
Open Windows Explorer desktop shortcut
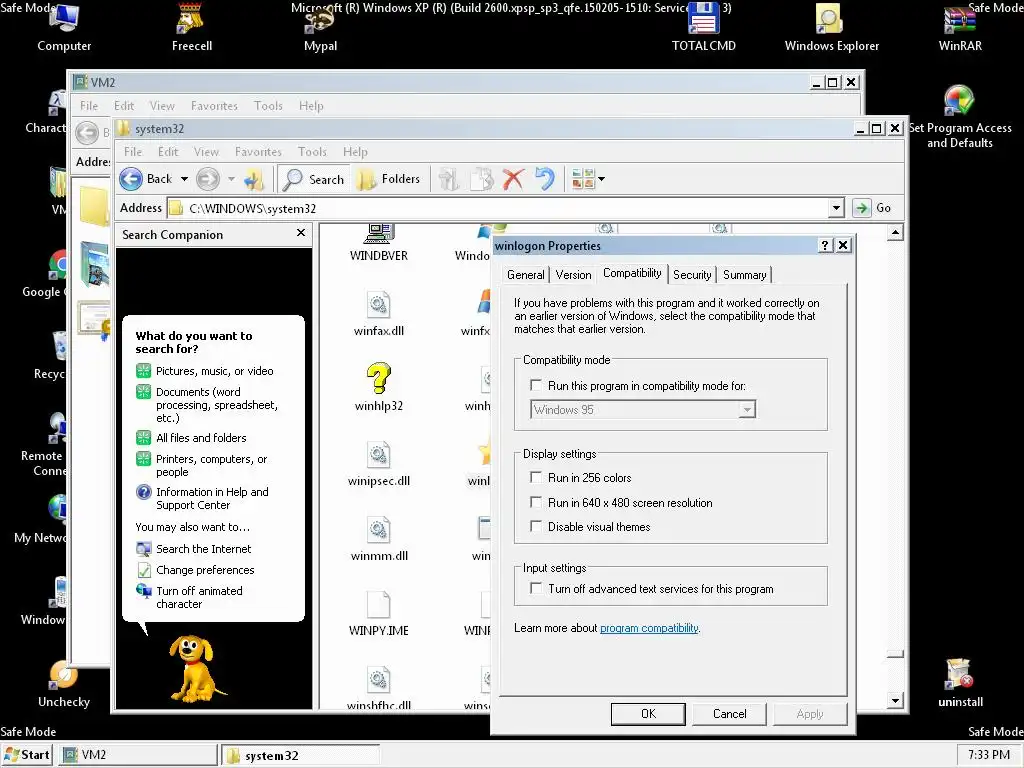click(x=831, y=26)
